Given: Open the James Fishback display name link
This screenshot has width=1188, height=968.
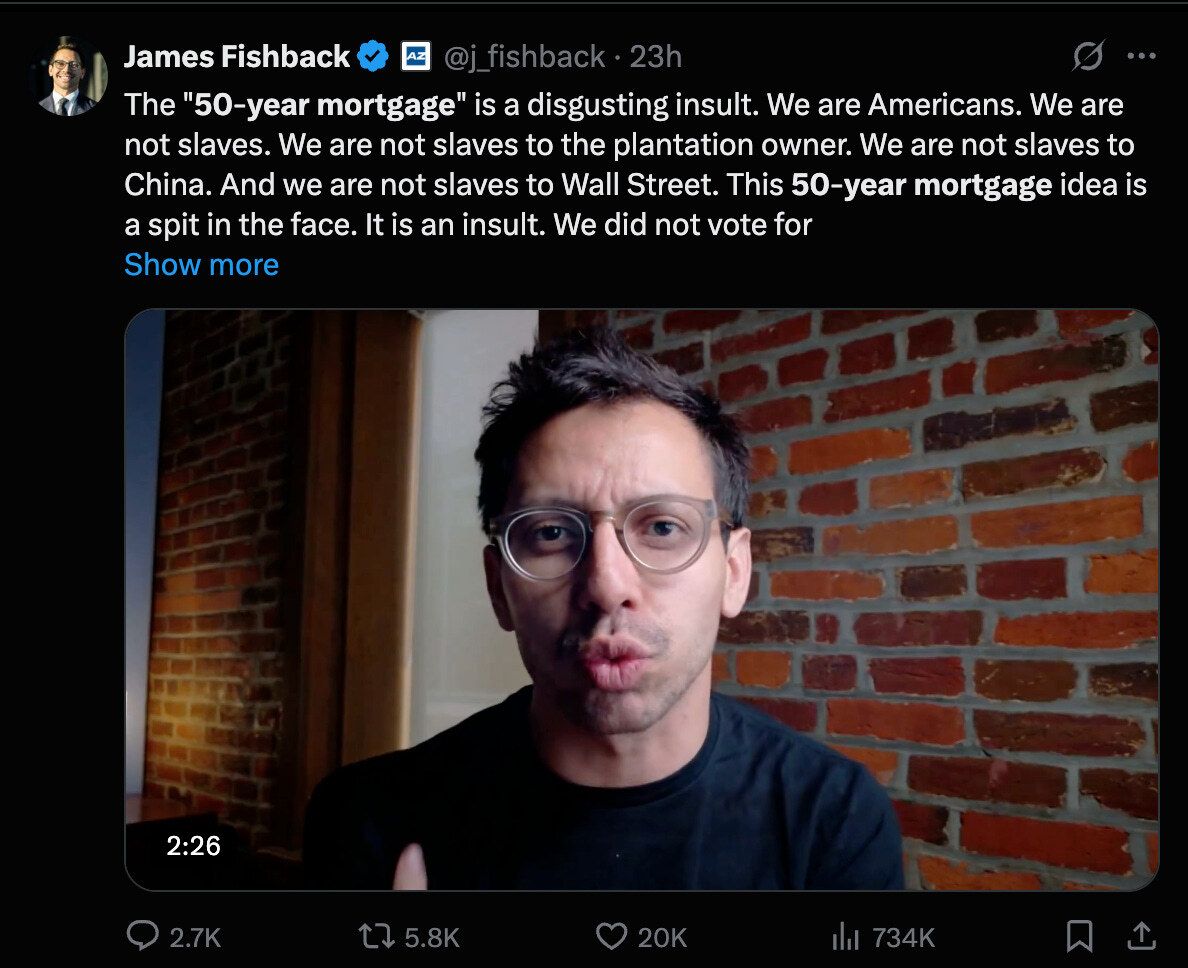Looking at the screenshot, I should point(236,57).
